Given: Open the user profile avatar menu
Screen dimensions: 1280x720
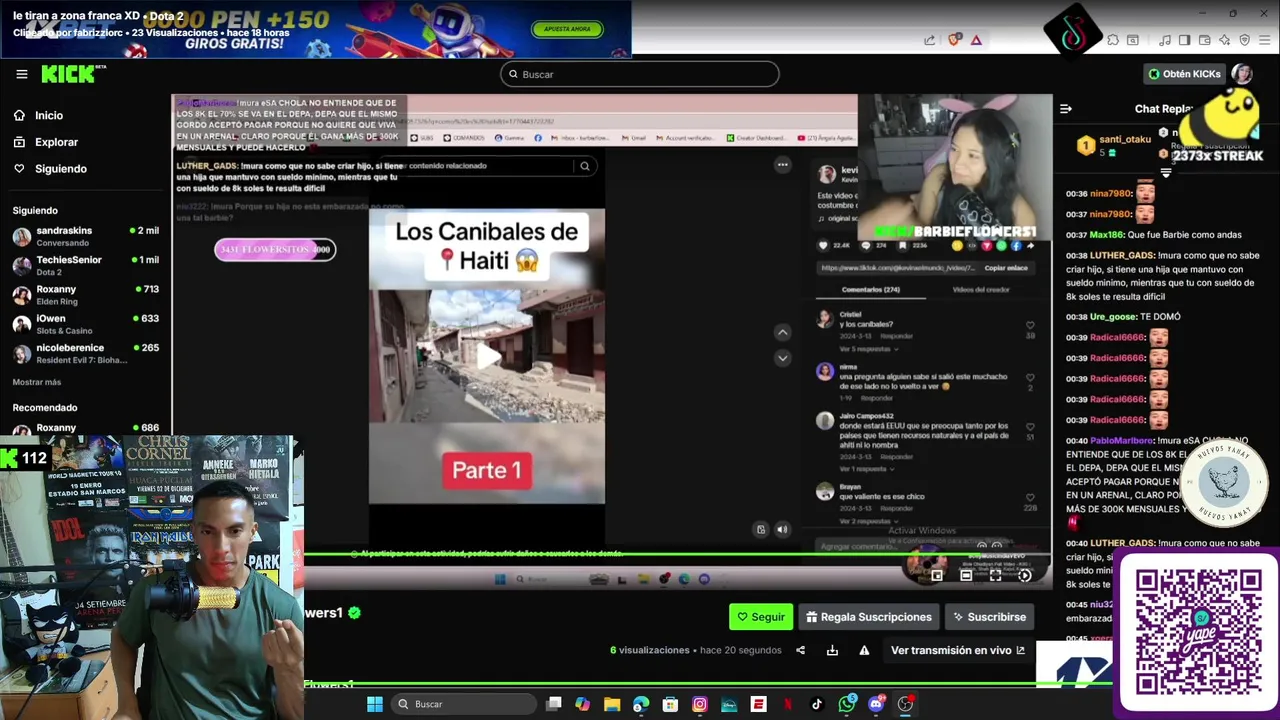Looking at the screenshot, I should (1242, 74).
